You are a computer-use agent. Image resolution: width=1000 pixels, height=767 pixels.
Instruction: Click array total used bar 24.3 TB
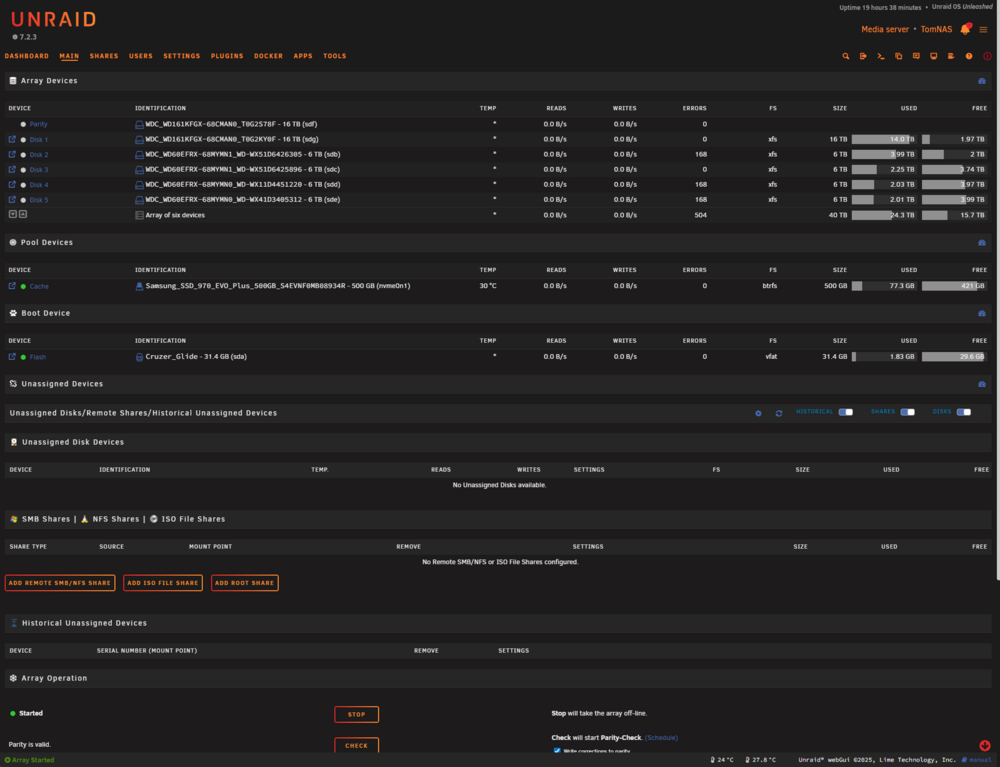click(884, 215)
